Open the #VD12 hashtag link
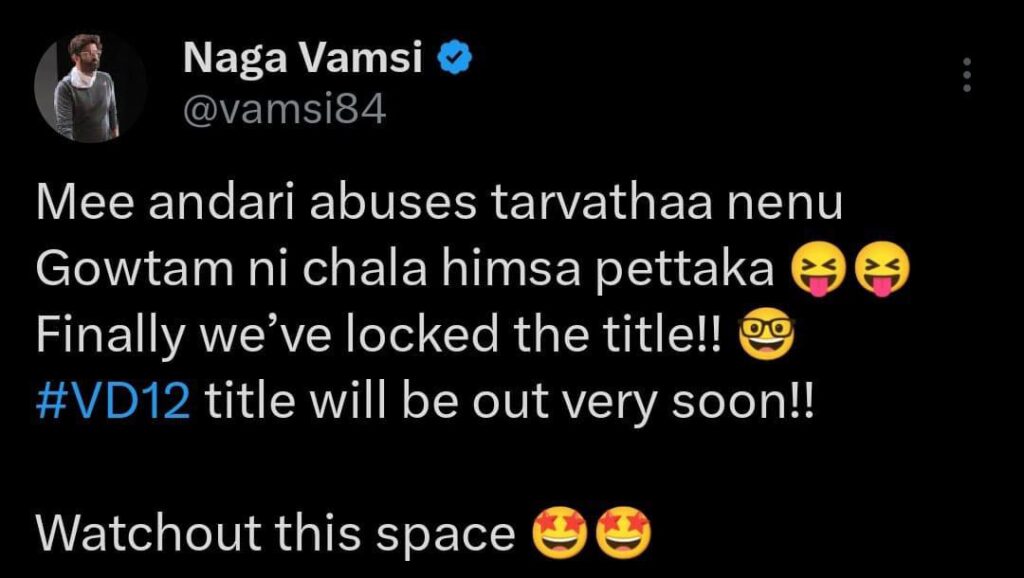This screenshot has width=1024, height=578. [113, 404]
